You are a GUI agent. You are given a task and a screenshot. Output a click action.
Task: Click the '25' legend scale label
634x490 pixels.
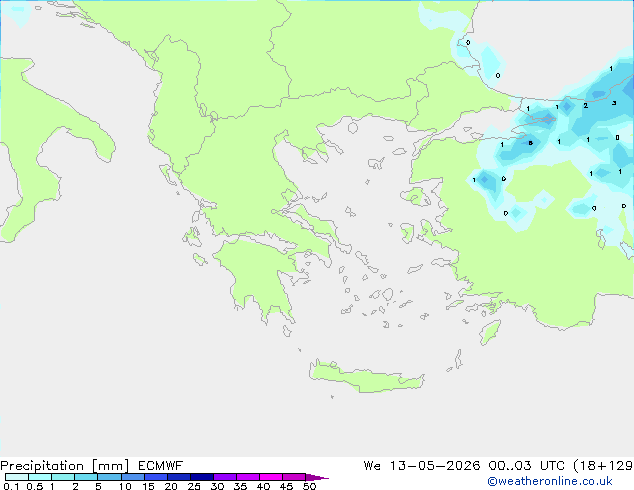194,486
